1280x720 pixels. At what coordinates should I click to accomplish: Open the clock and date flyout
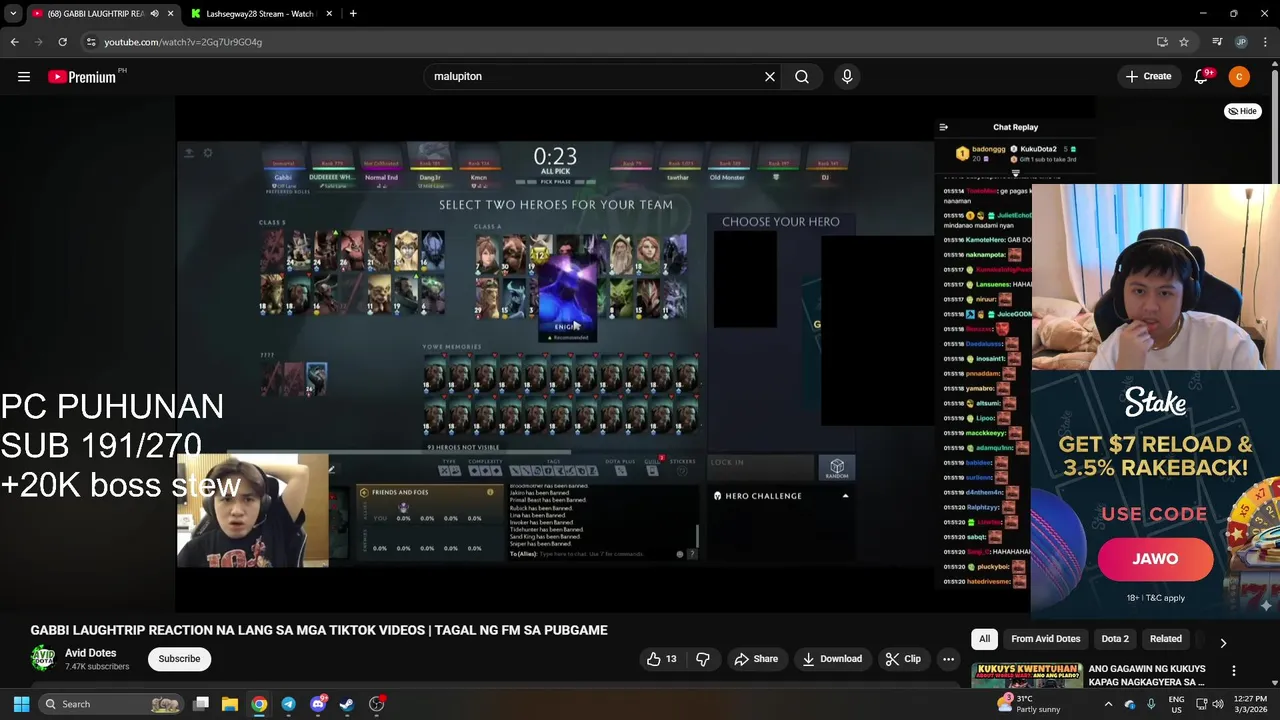[1250, 704]
